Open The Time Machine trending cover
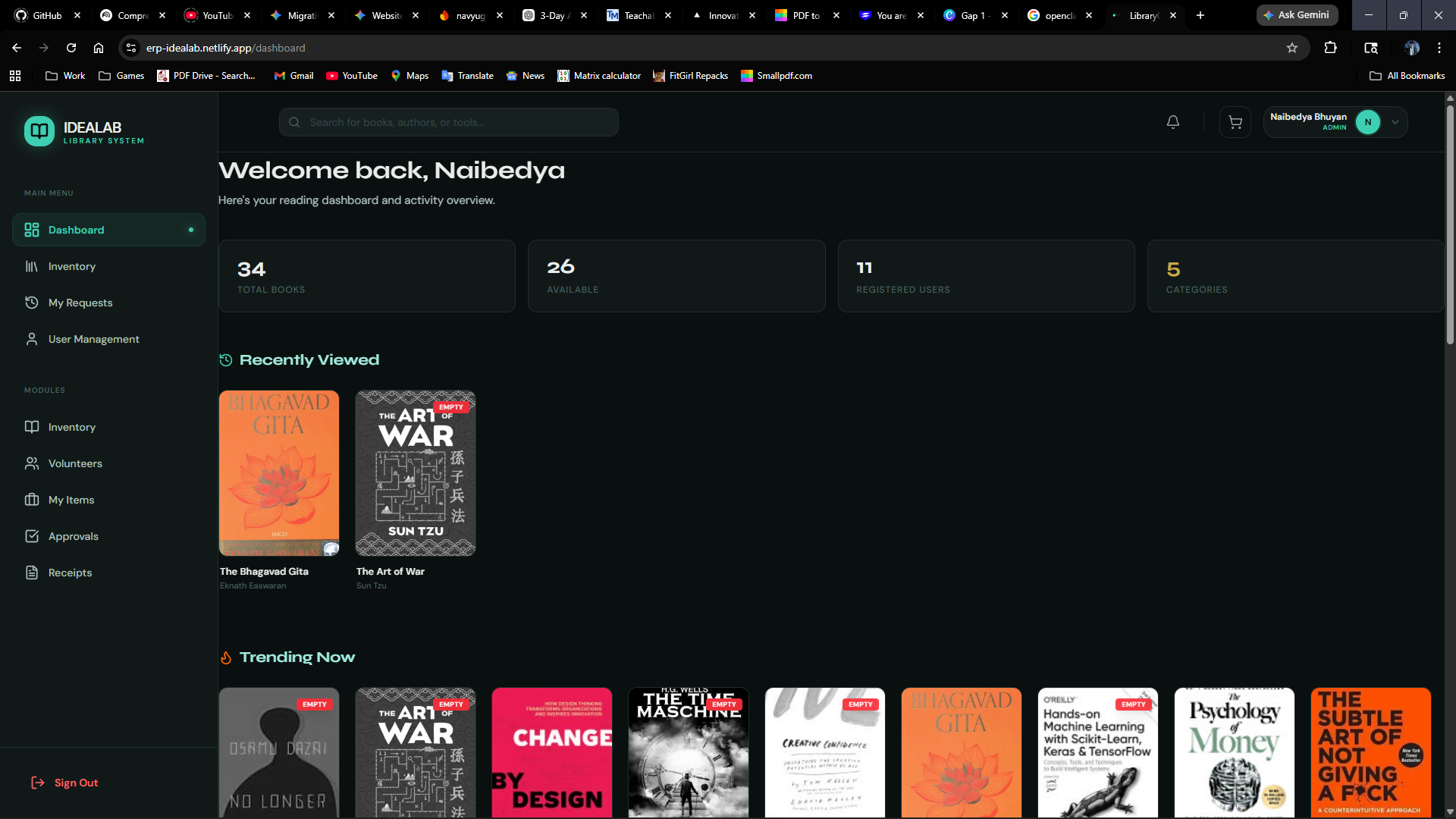This screenshot has height=819, width=1456. [x=689, y=752]
